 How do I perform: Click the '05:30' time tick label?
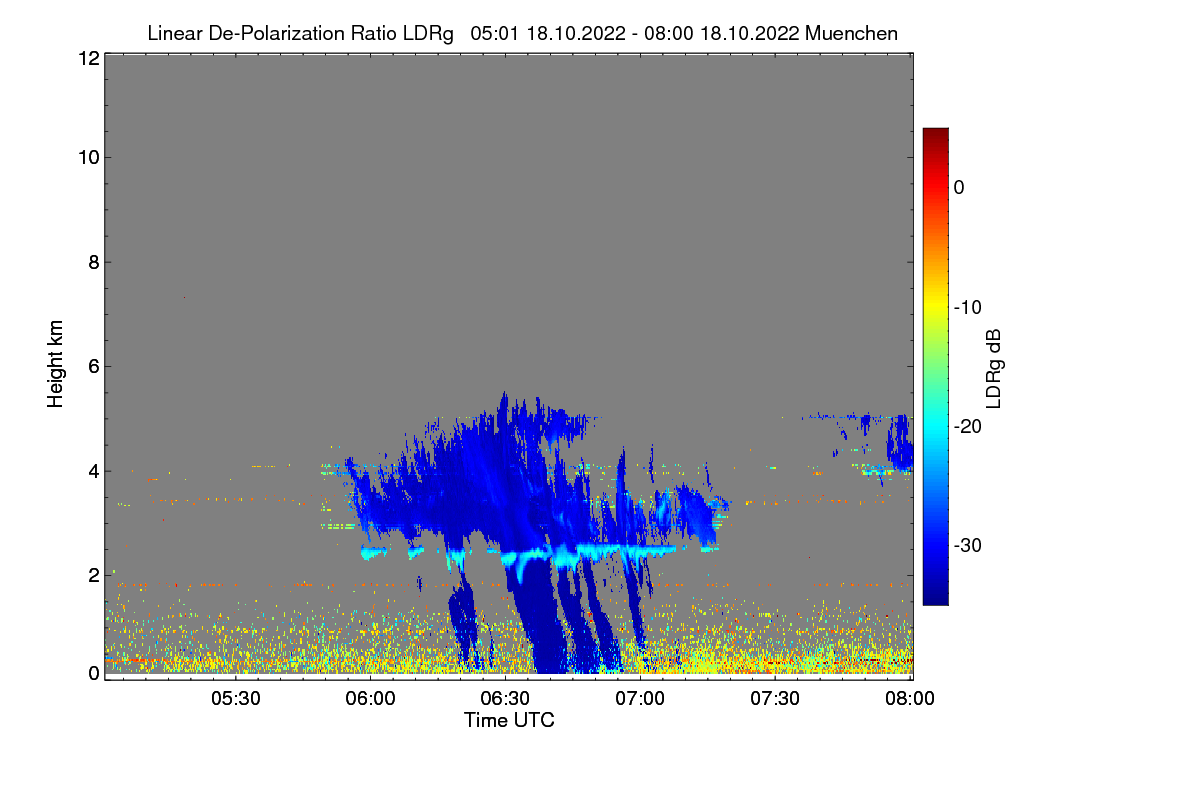point(236,699)
